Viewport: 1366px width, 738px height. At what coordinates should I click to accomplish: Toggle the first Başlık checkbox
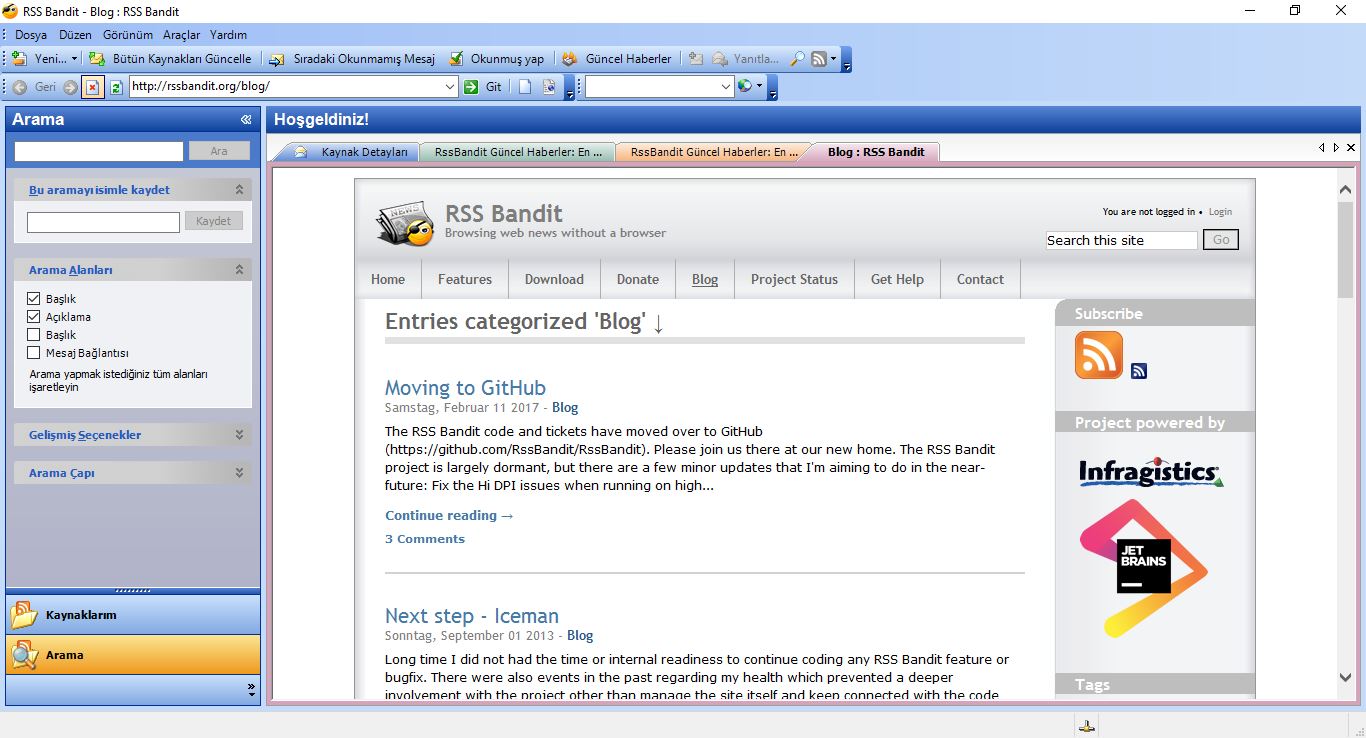point(34,299)
